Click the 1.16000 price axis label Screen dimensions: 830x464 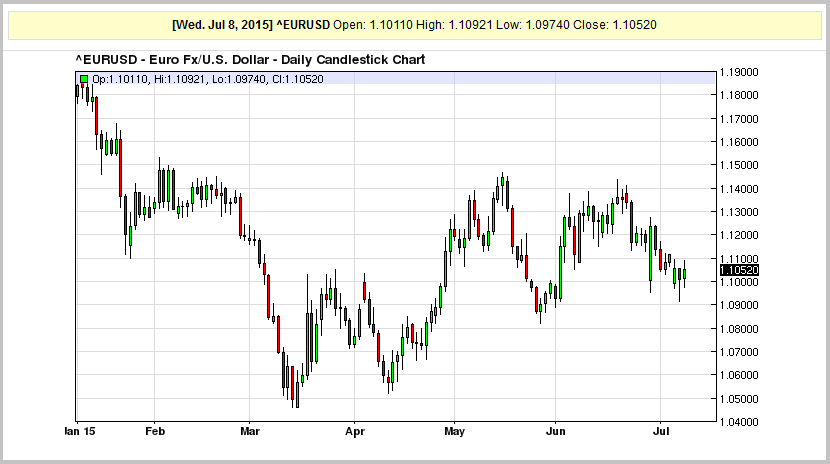pyautogui.click(x=739, y=142)
